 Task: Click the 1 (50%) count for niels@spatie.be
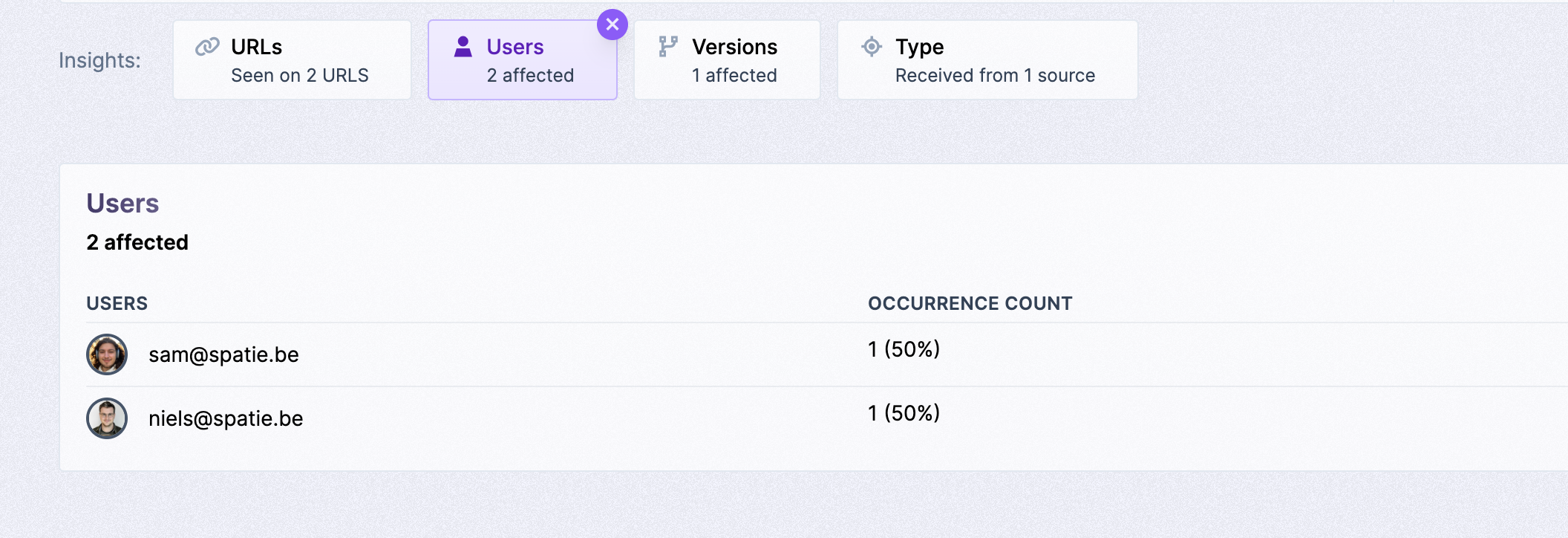904,413
